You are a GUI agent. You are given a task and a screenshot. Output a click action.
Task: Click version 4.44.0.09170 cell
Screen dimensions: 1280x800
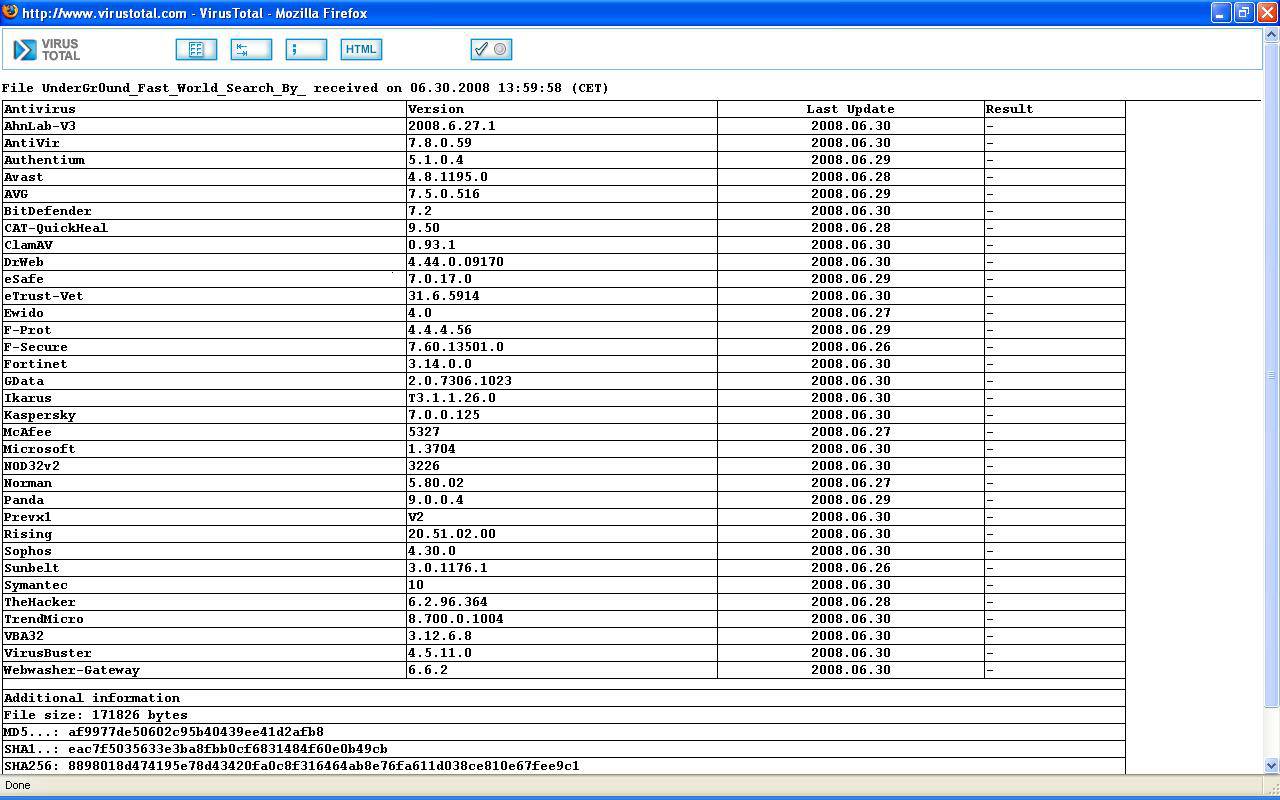click(456, 262)
